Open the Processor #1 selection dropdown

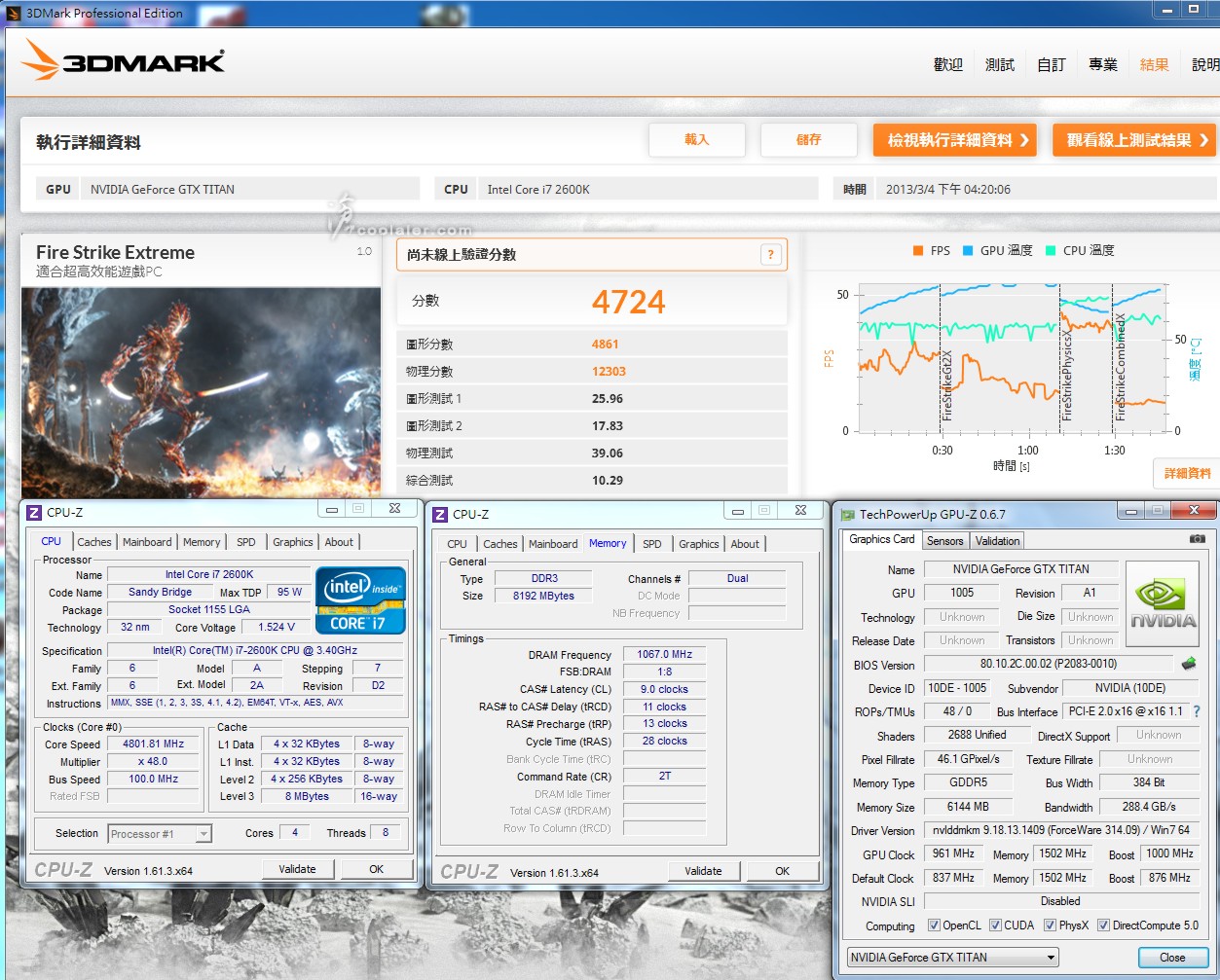[x=160, y=834]
